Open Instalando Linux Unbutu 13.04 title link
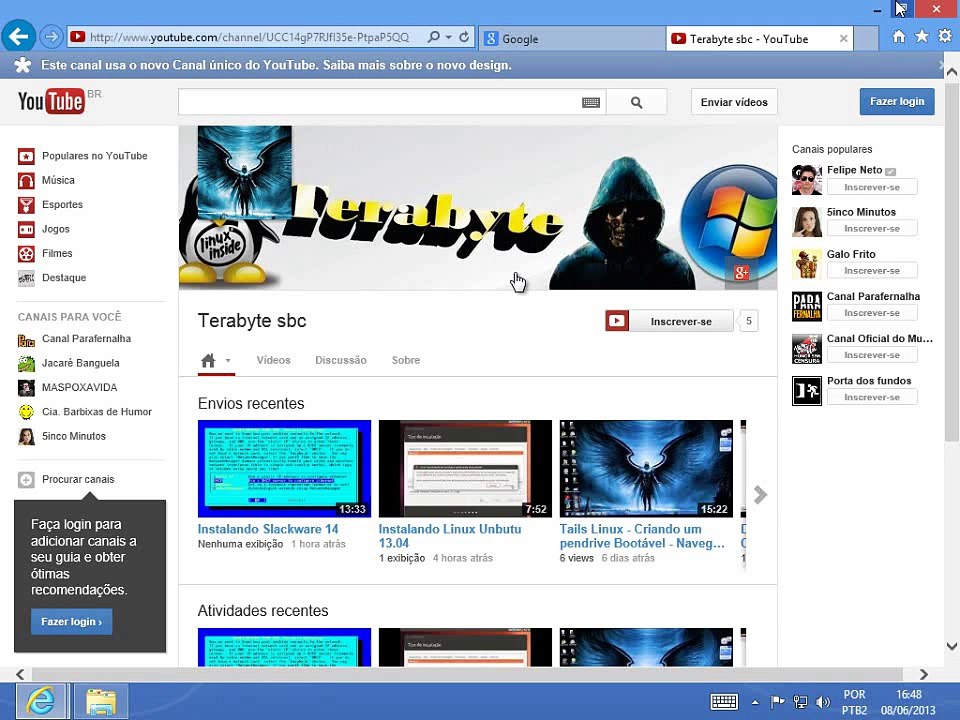 coord(449,536)
